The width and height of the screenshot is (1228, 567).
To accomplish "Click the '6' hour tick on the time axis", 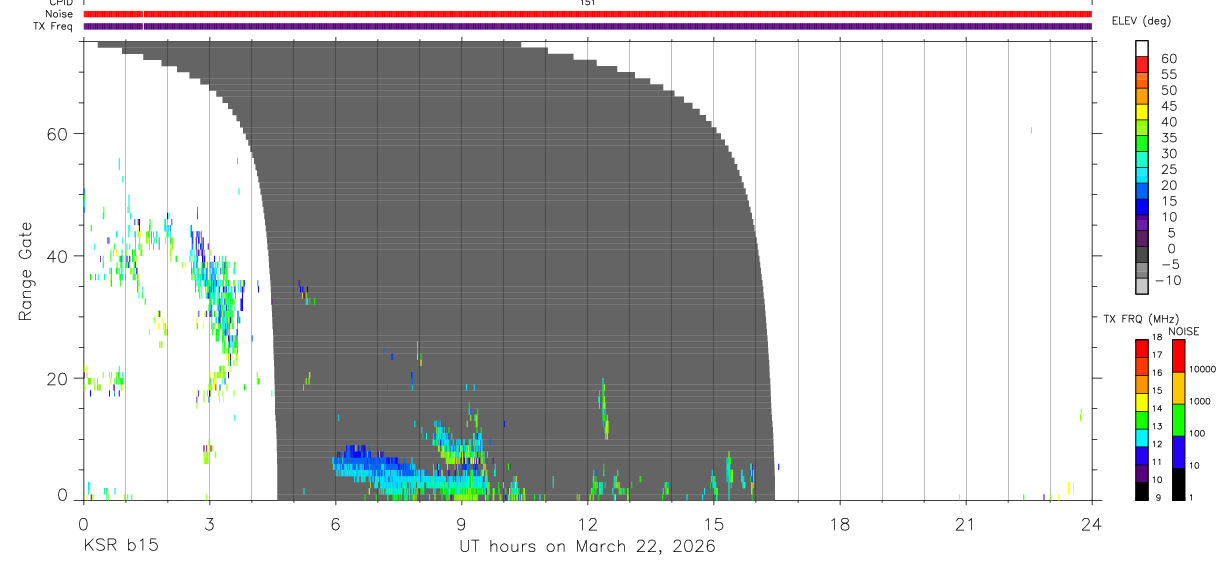I will [335, 524].
